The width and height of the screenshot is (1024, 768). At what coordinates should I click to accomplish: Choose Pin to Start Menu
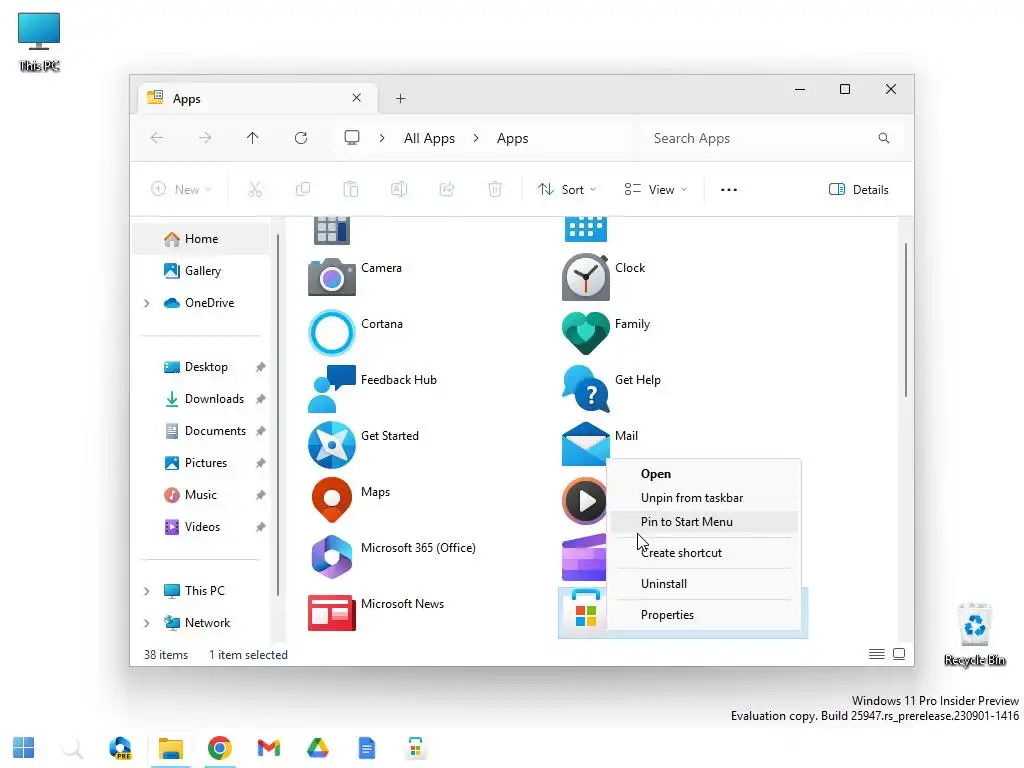(704, 522)
